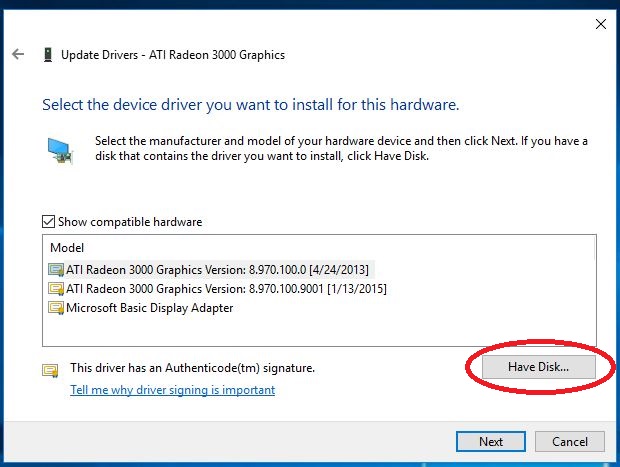Click the icon of the 8.970.100.9001 driver entry
Screen dimensions: 620x467
pos(56,289)
